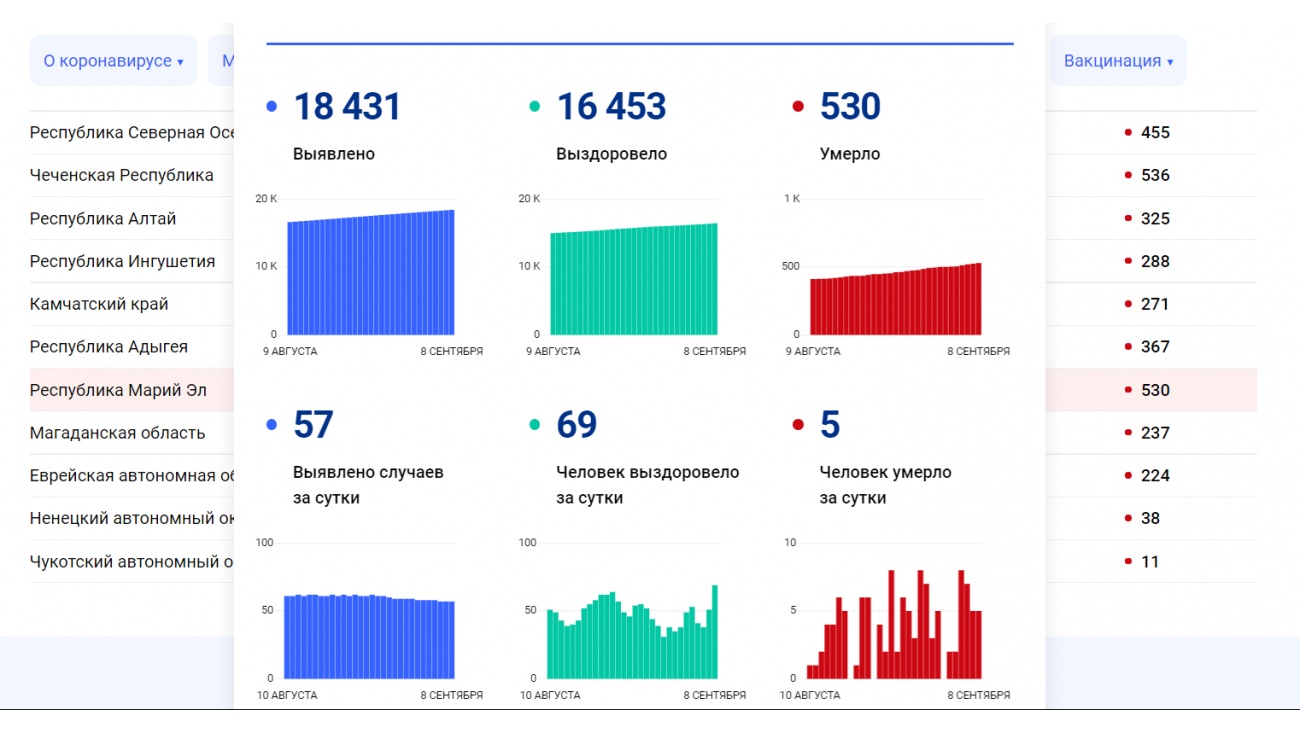Open the "О коронавирусе" dropdown menu
1300x733 pixels.
pyautogui.click(x=113, y=61)
